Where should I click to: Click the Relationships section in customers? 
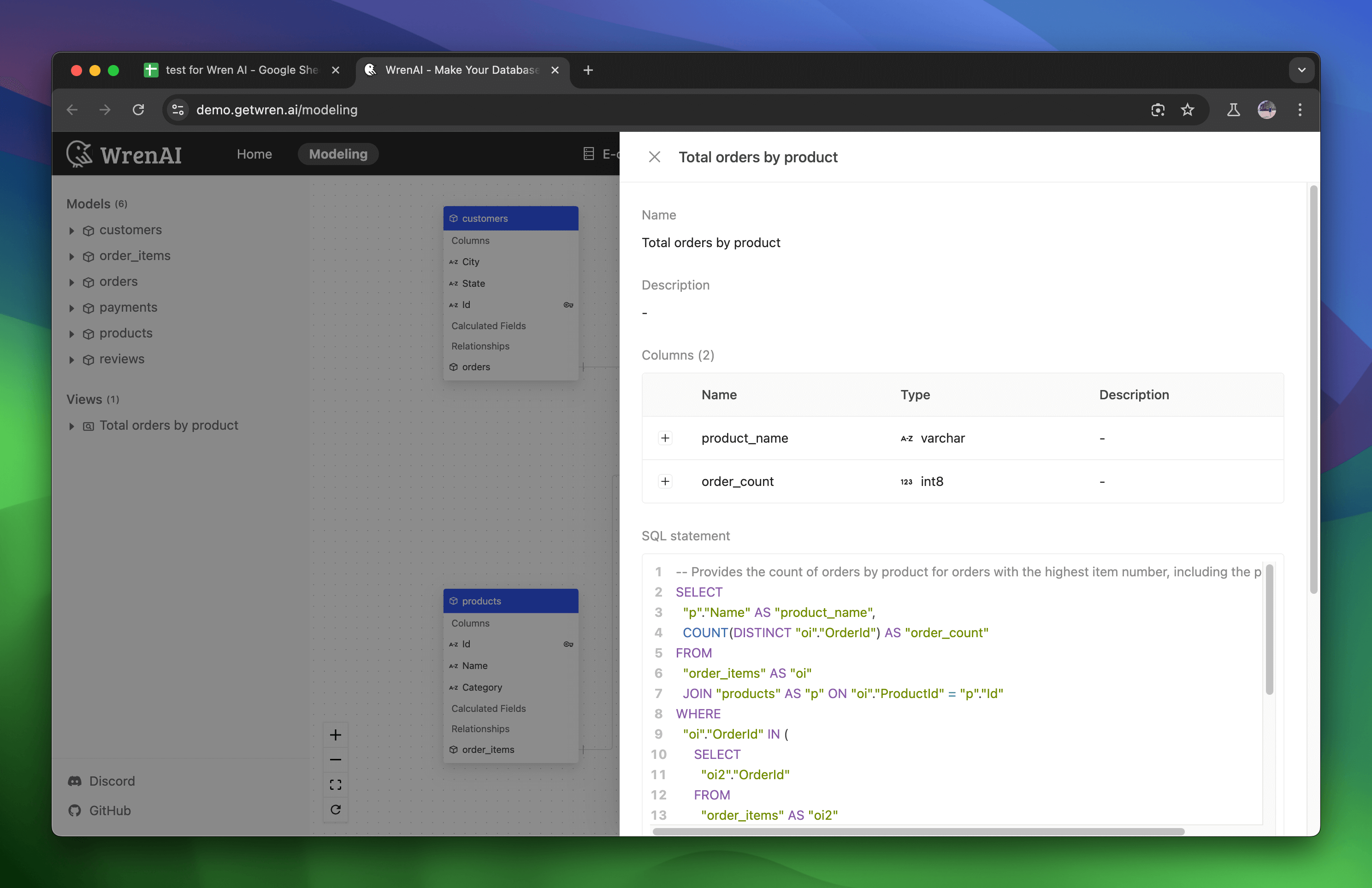pos(480,345)
